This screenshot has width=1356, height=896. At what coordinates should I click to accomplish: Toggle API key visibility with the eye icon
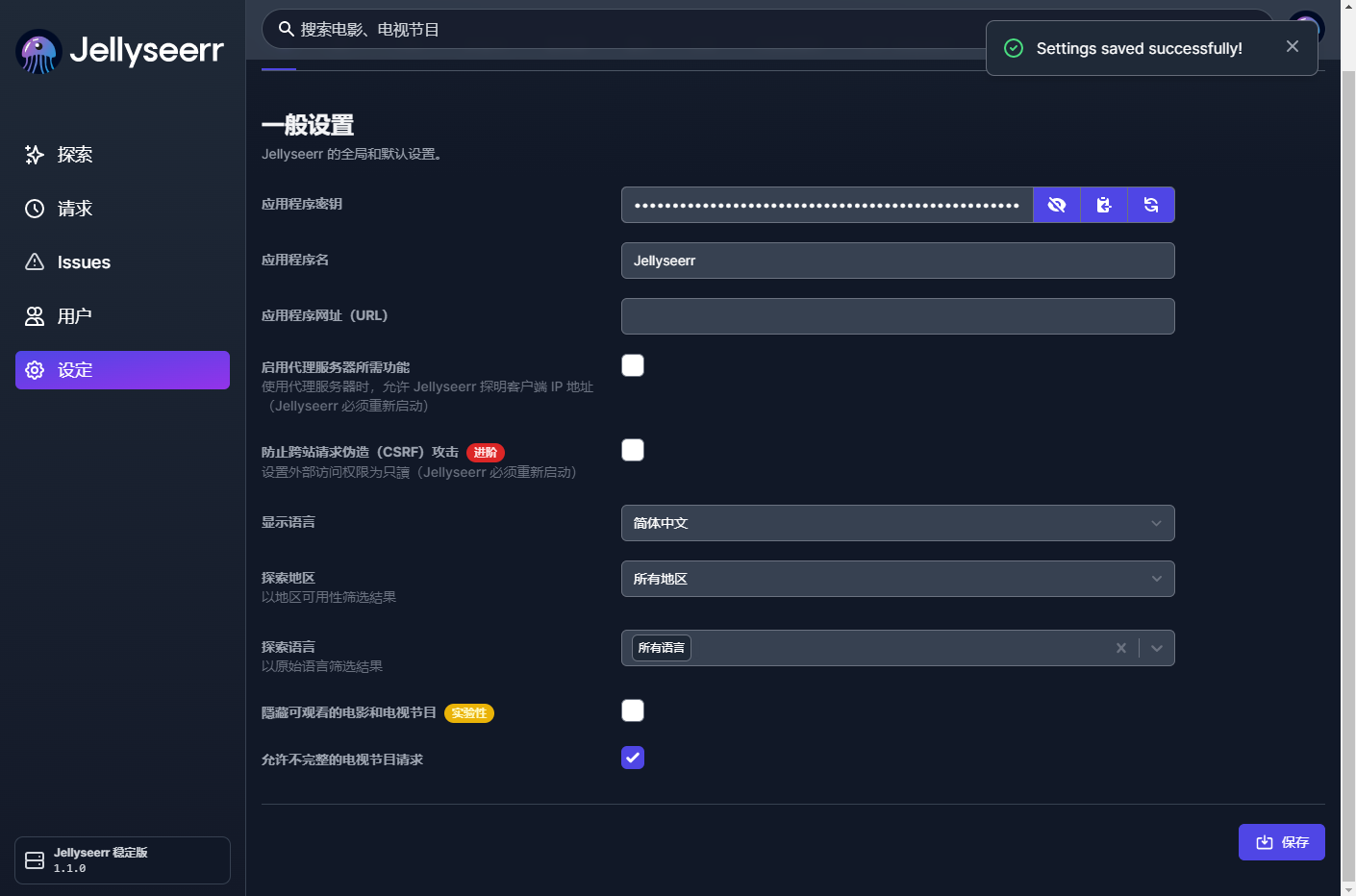tap(1057, 205)
